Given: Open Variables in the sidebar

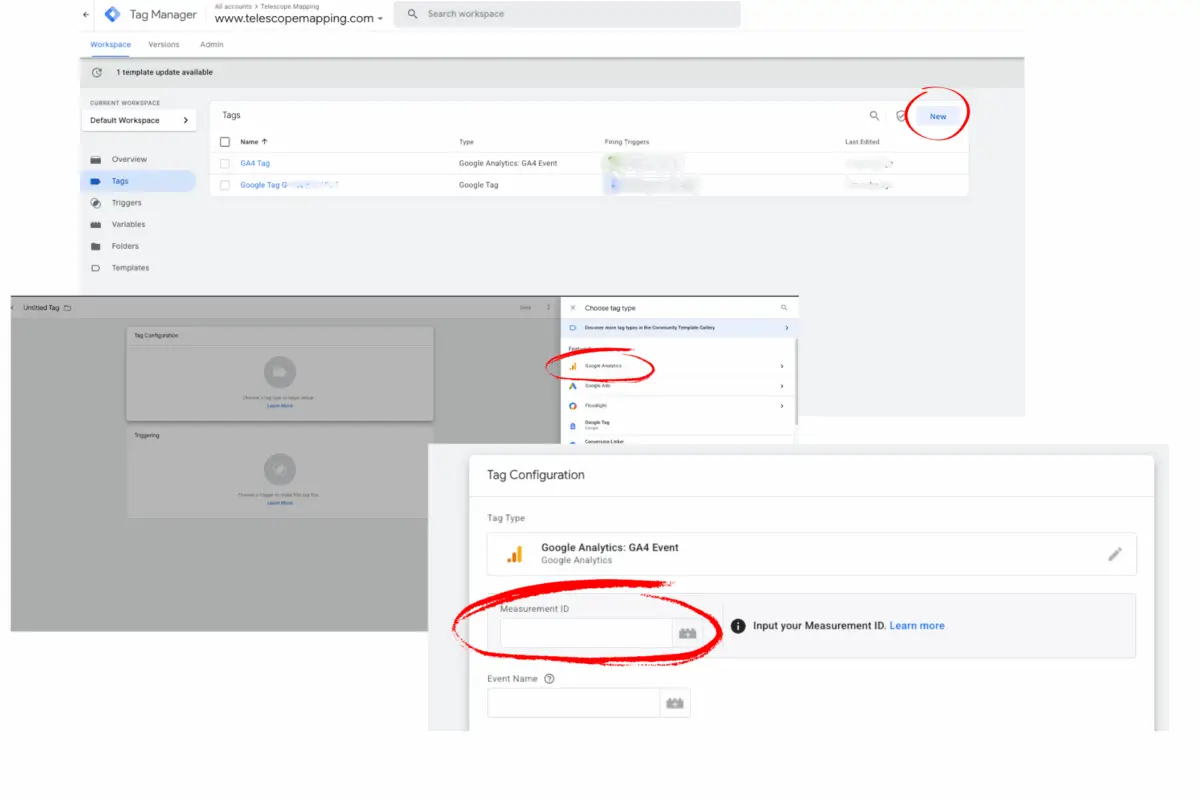Looking at the screenshot, I should [x=128, y=225].
